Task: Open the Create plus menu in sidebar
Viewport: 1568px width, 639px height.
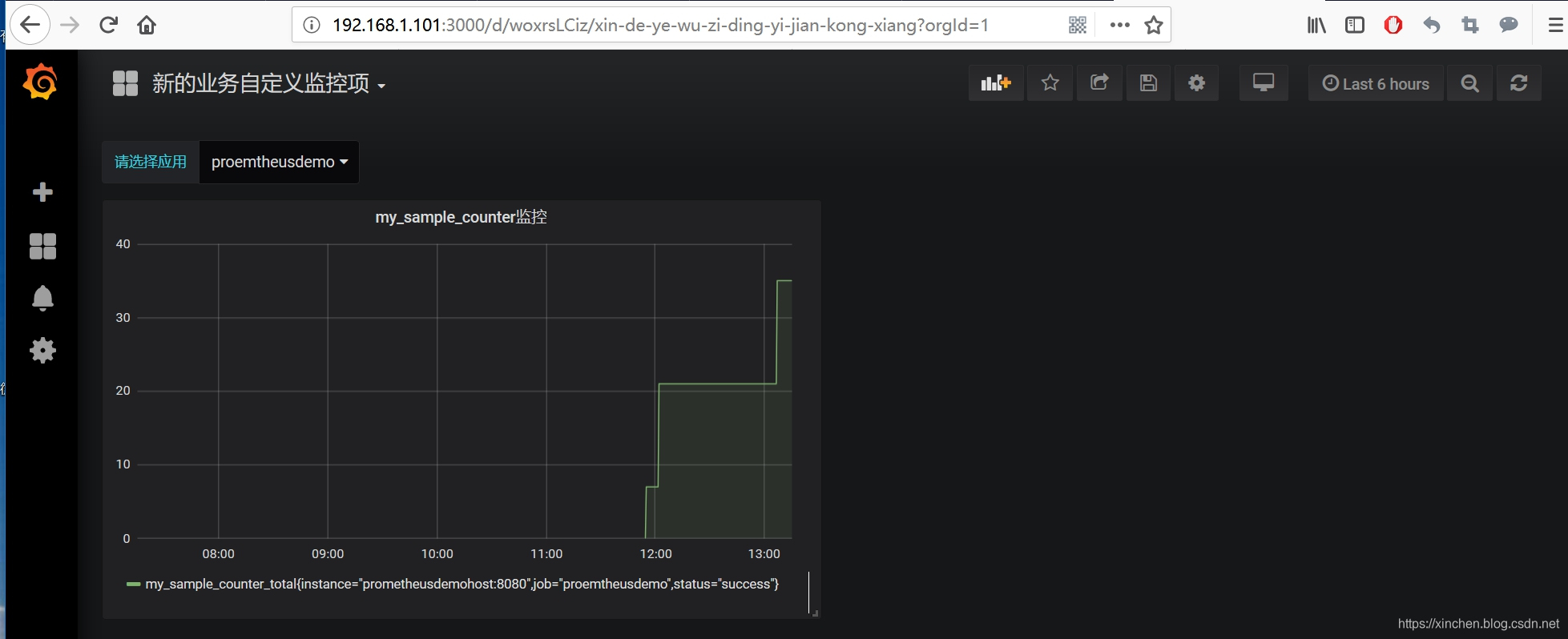Action: [x=42, y=192]
